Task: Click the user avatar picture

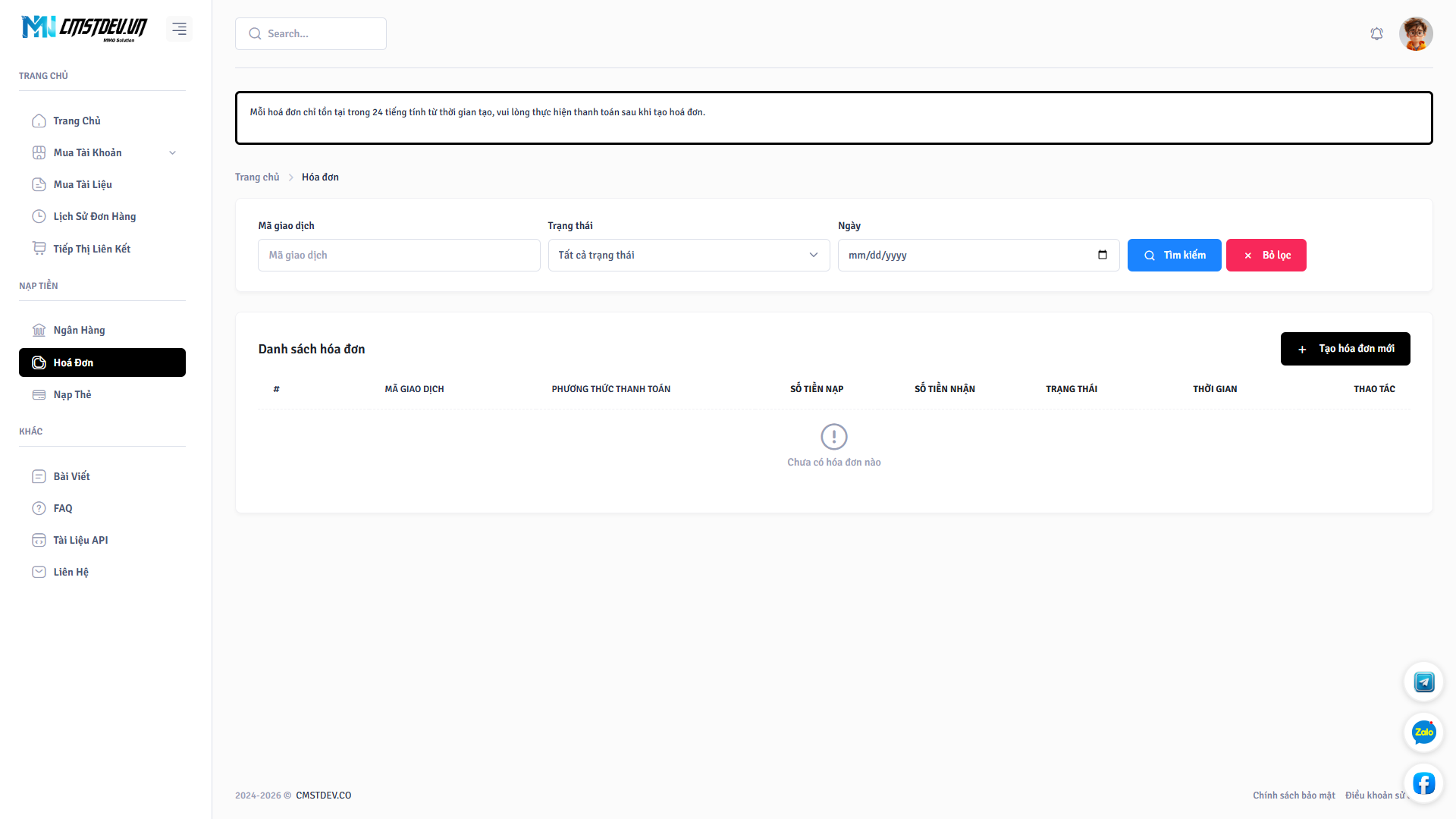Action: coord(1415,34)
